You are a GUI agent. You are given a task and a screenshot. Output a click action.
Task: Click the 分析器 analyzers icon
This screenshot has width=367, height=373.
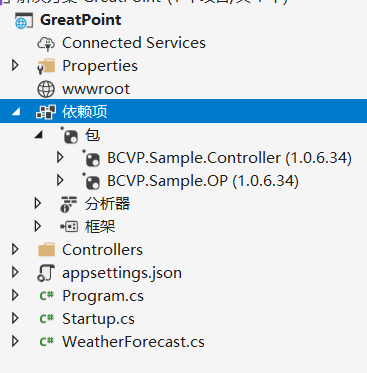68,204
